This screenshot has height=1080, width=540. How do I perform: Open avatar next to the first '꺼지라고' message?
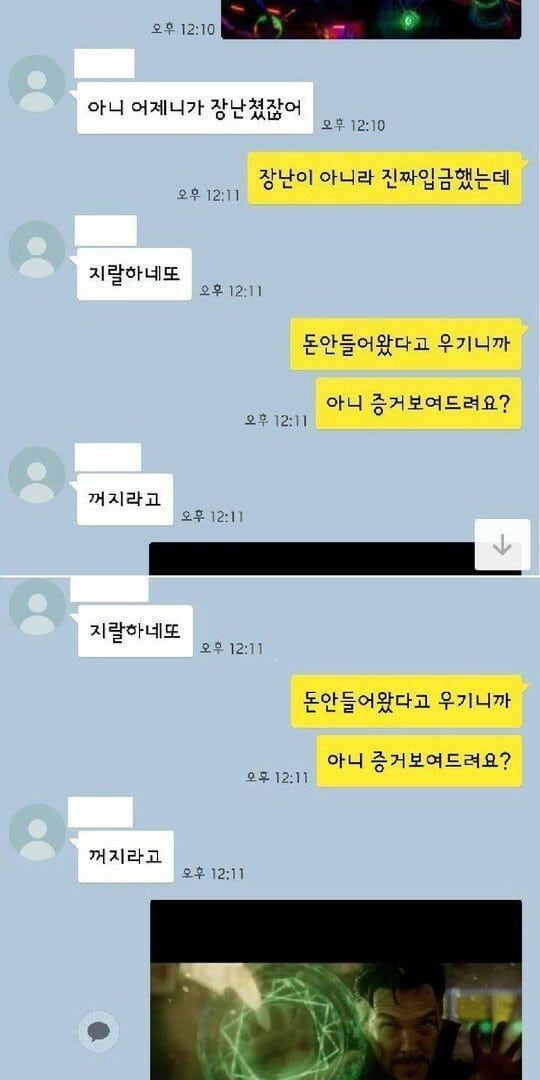tap(37, 475)
